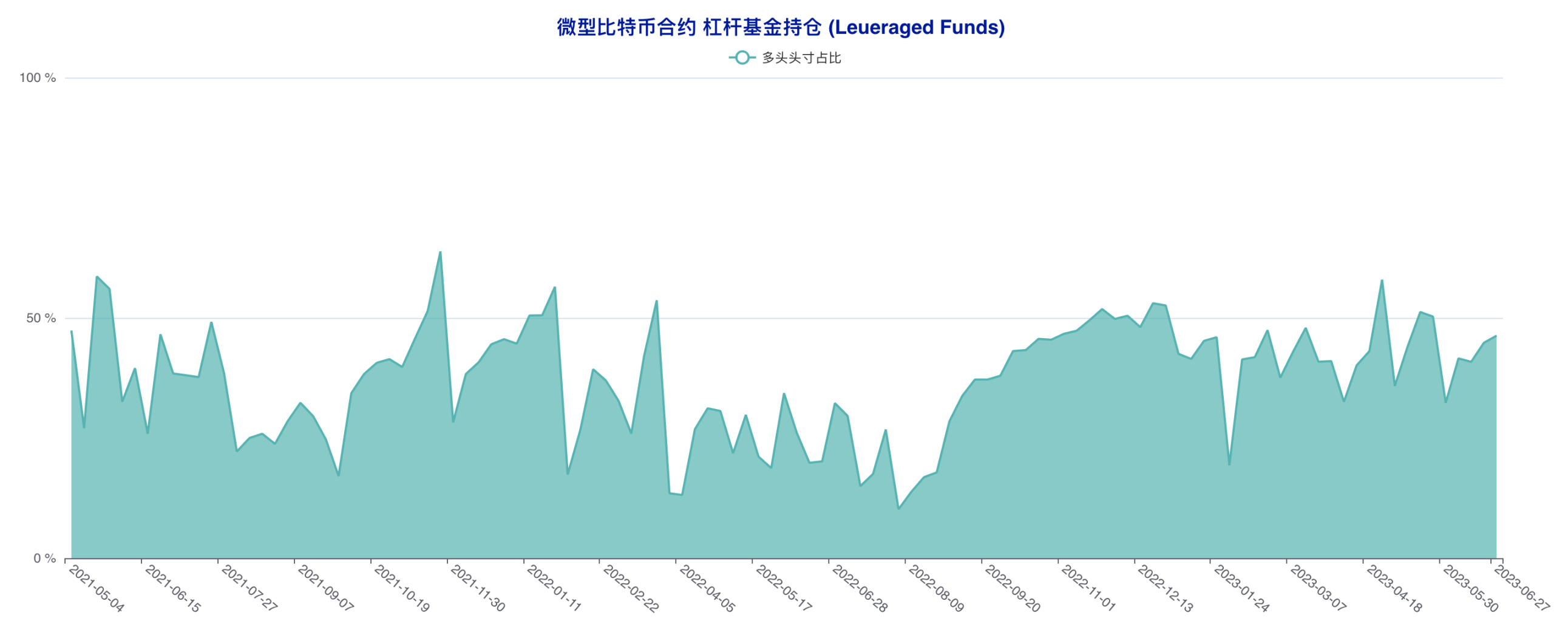Viewport: 1568px width, 627px height.
Task: Click x-axis date 2022-11-01
Action: point(1089,589)
